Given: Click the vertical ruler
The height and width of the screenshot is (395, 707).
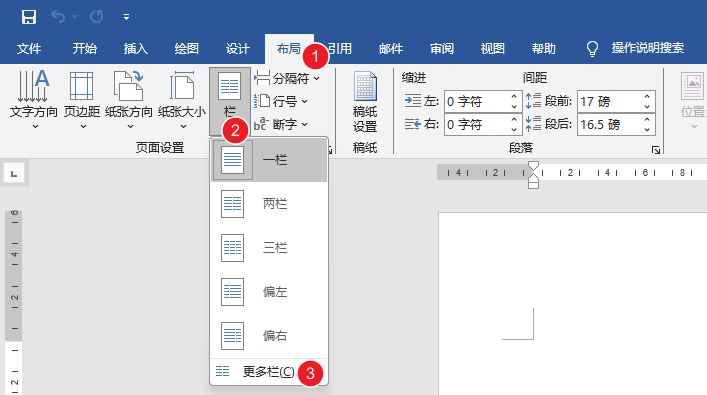Looking at the screenshot, I should point(14,302).
